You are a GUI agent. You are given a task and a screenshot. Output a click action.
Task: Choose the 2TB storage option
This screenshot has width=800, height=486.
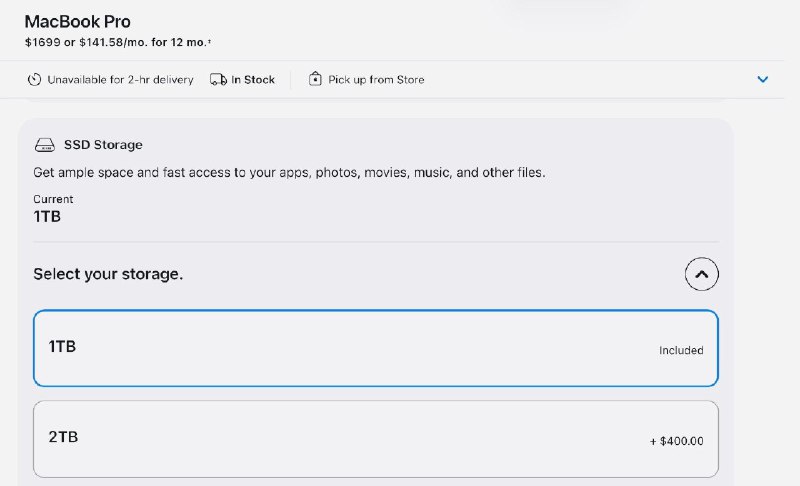point(375,439)
